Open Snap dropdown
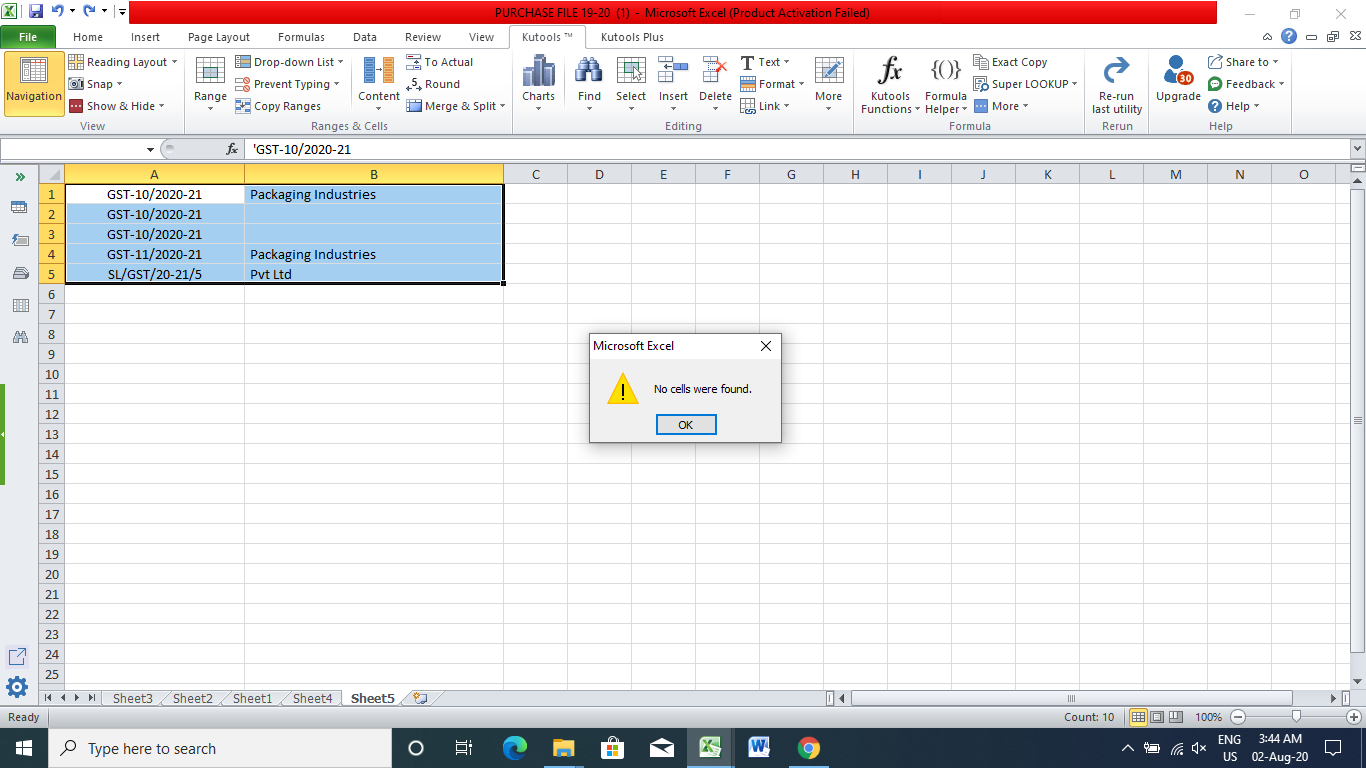Image resolution: width=1366 pixels, height=768 pixels. tap(96, 84)
